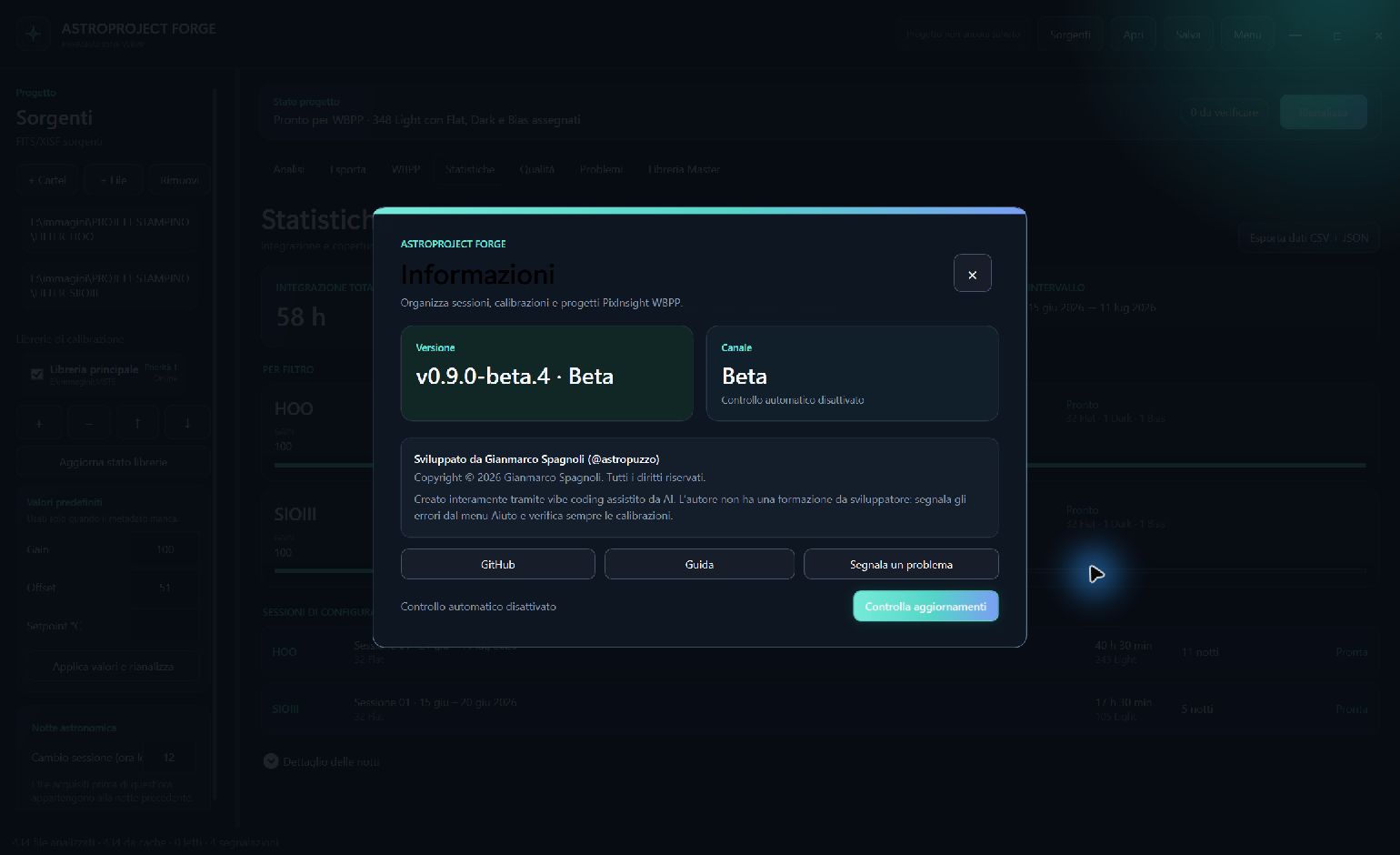Select the Versione v0.9.0-beta.4 card

pyautogui.click(x=546, y=373)
